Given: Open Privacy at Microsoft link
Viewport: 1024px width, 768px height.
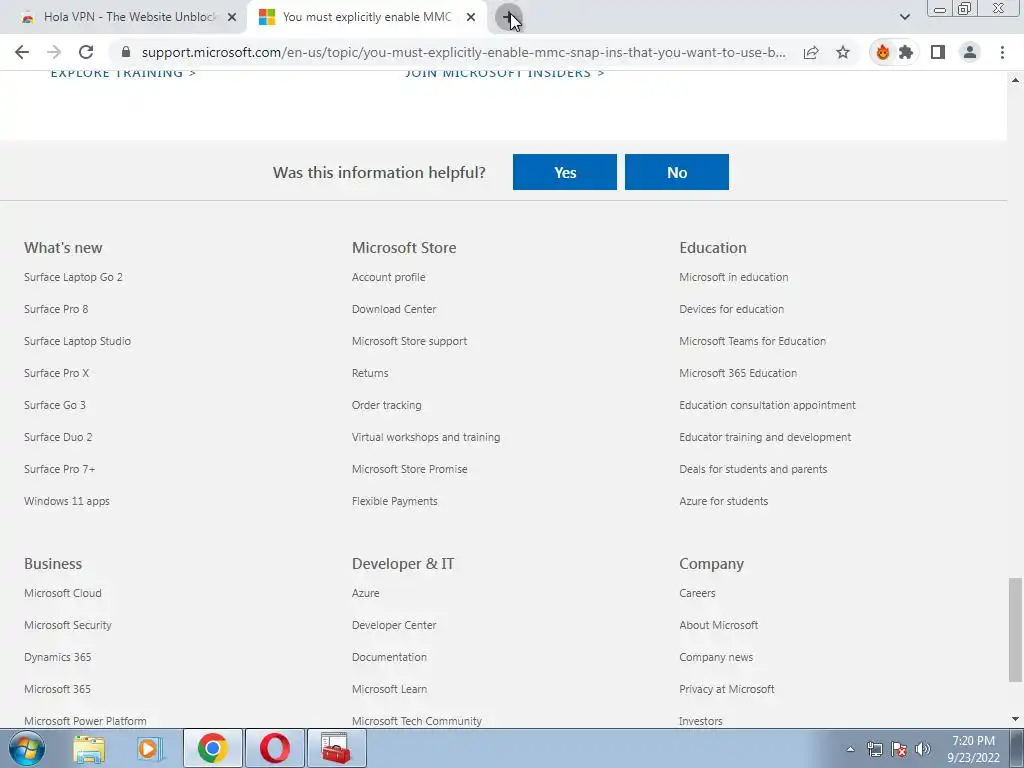Looking at the screenshot, I should coord(727,689).
